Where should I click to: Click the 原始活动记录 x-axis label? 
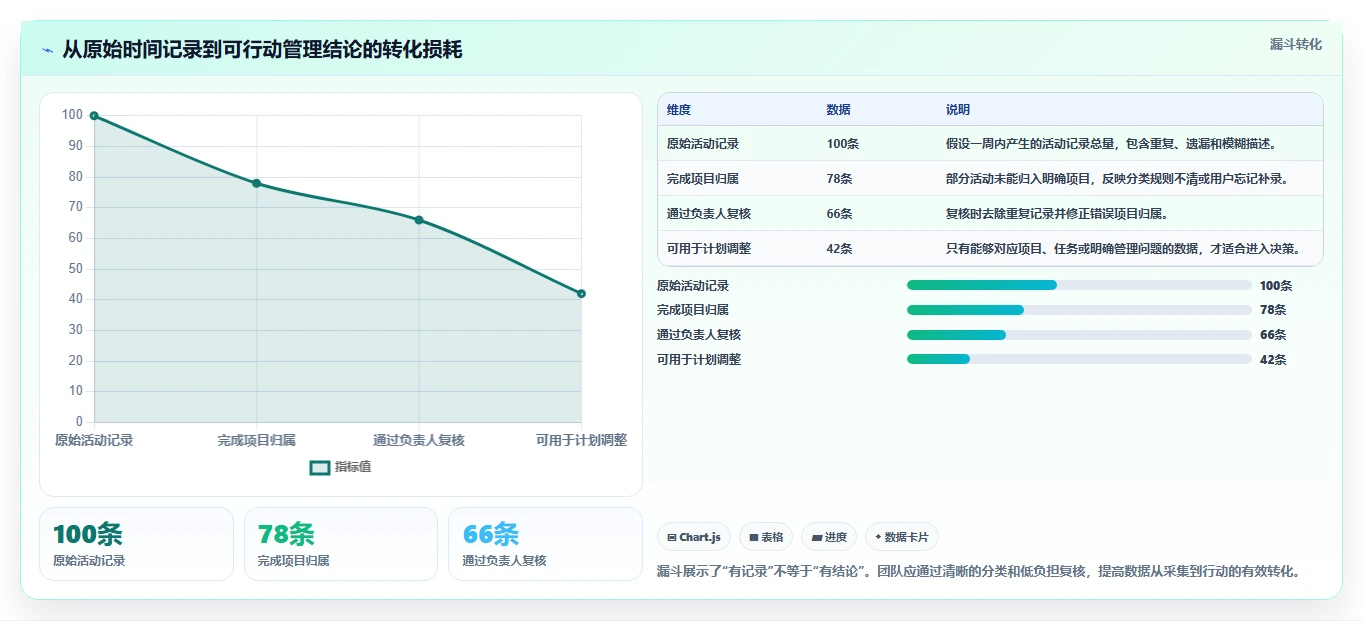point(94,440)
